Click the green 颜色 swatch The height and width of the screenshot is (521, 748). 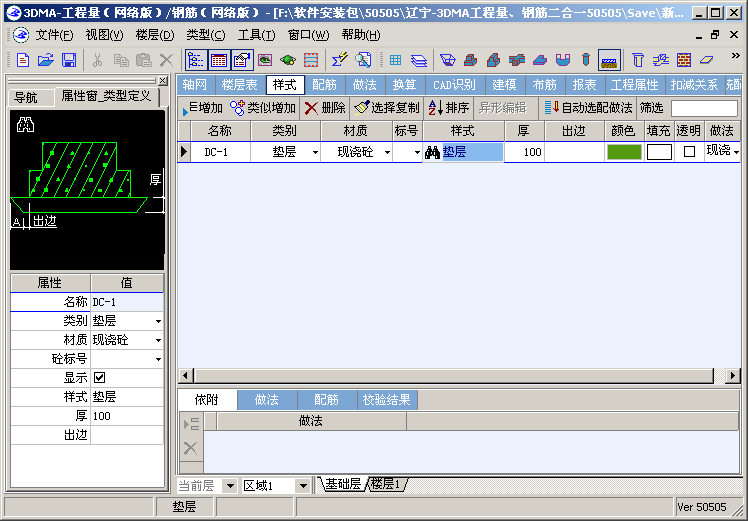tap(624, 152)
